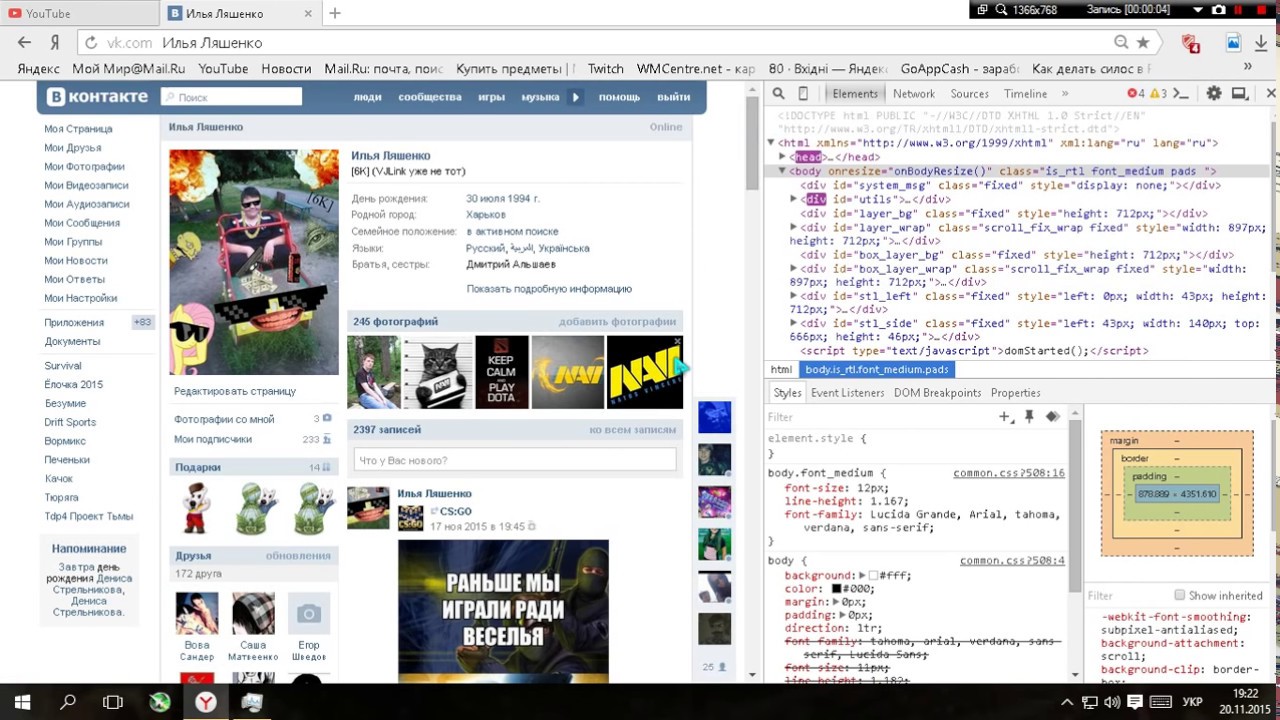Click the 'Что у Вас нового?' post field
The width and height of the screenshot is (1280, 720).
(515, 460)
